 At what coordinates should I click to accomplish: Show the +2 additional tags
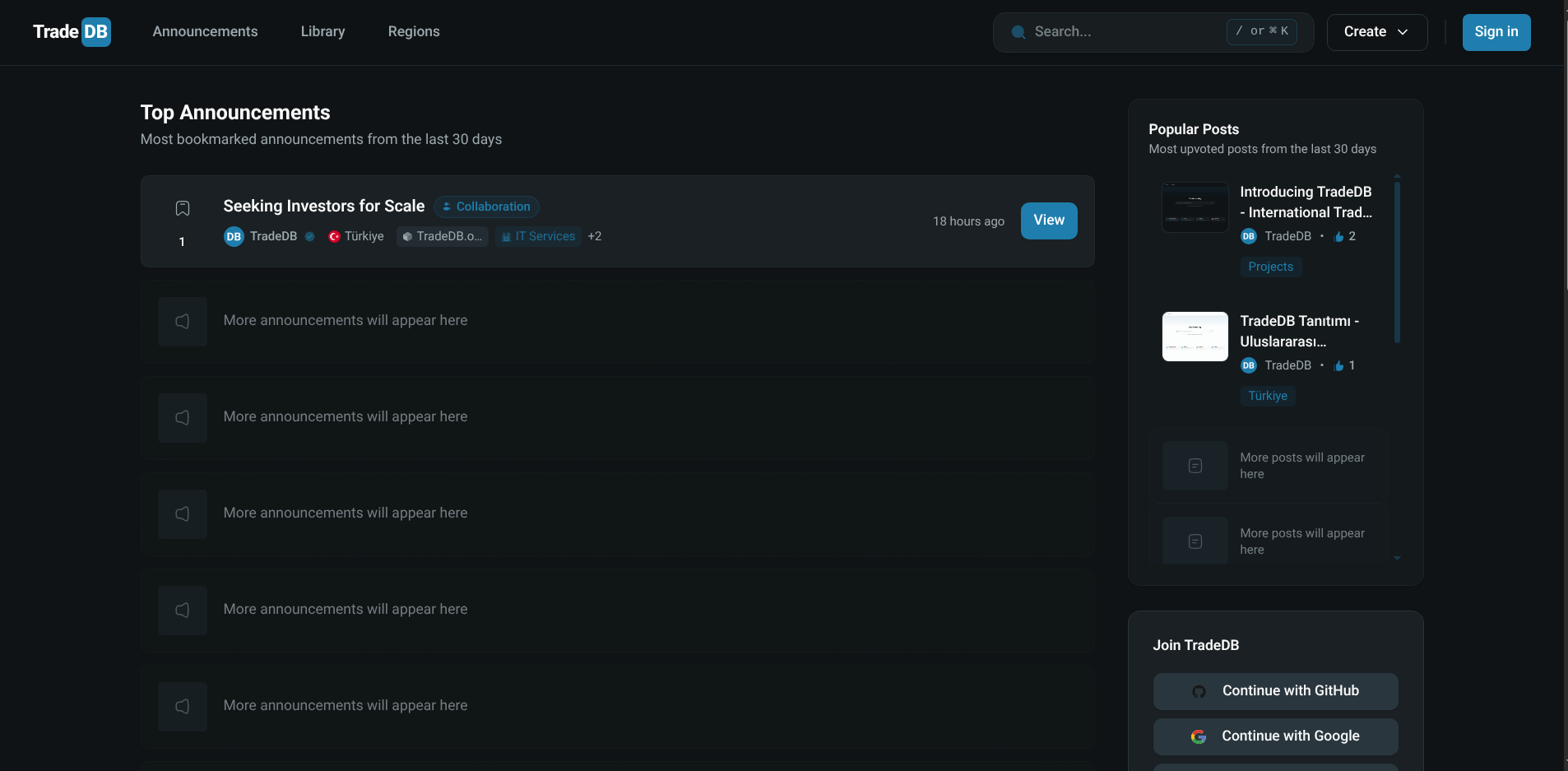pos(594,236)
